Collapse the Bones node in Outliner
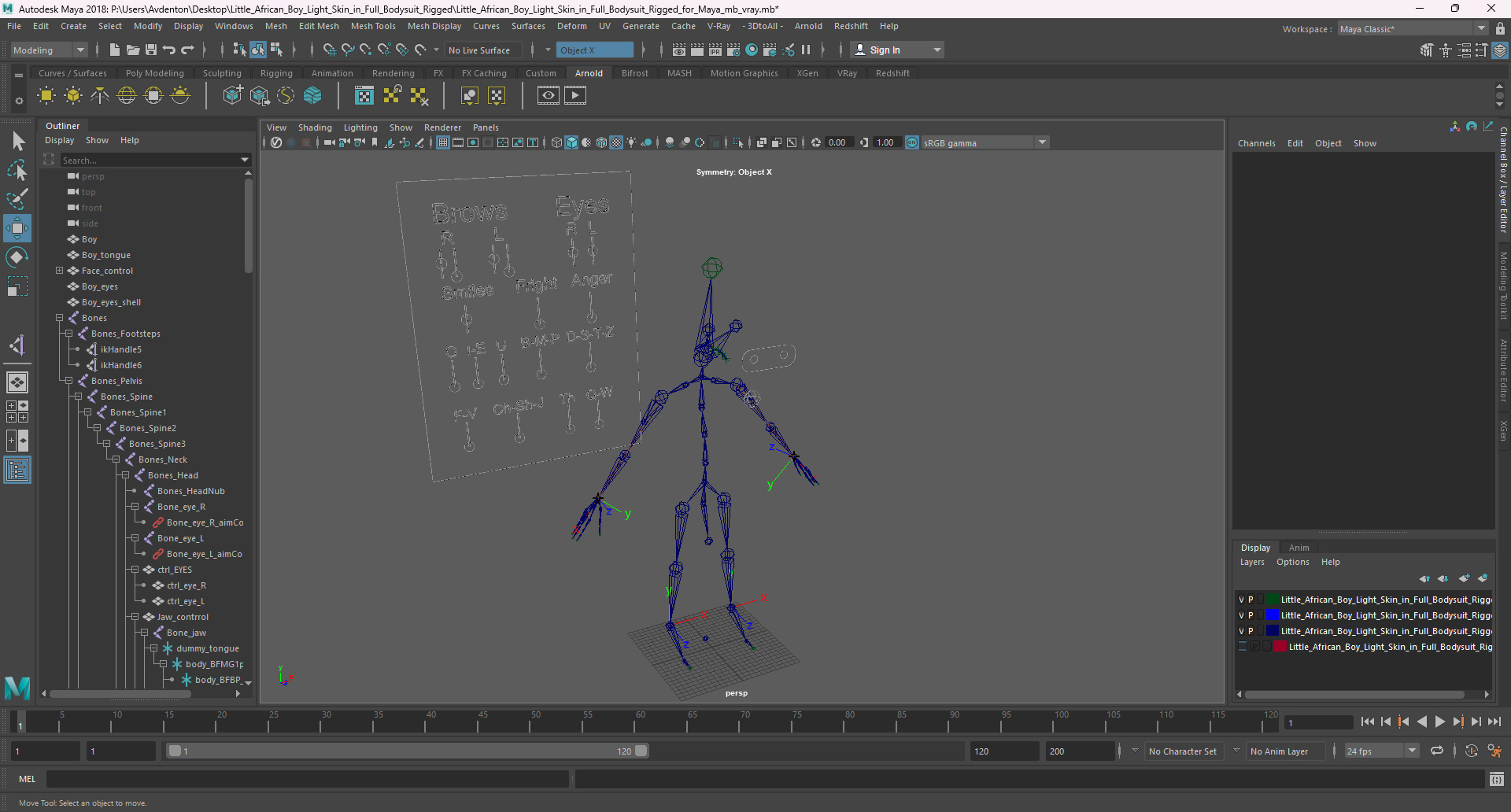The image size is (1511, 812). 59,318
